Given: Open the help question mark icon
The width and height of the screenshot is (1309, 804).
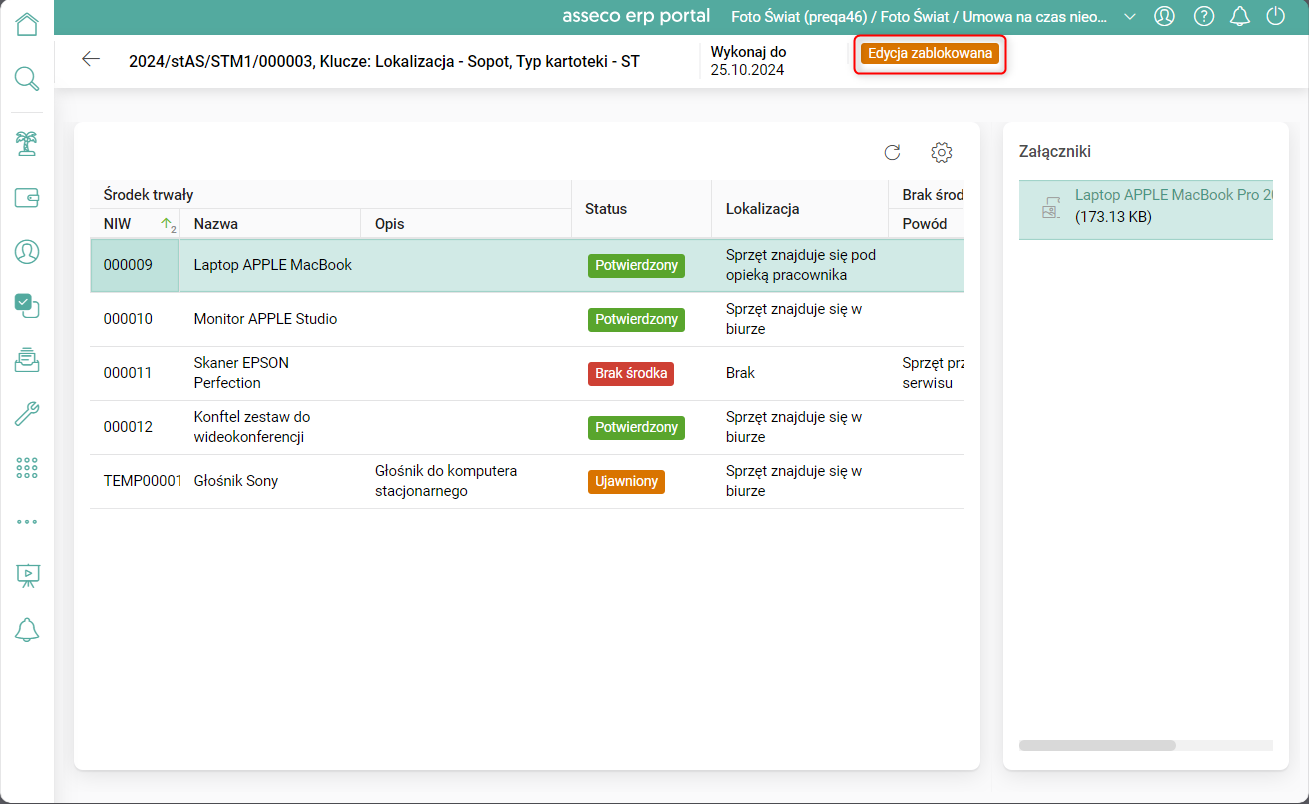Looking at the screenshot, I should [x=1204, y=16].
